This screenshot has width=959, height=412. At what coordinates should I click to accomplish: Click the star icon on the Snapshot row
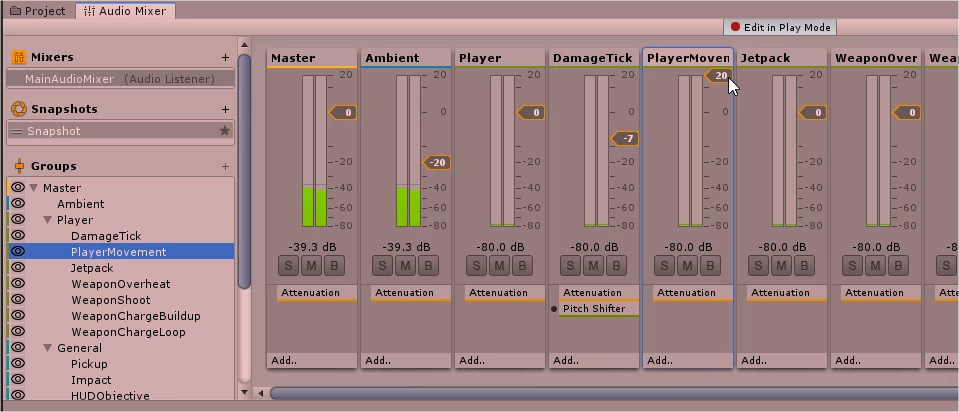(x=224, y=131)
